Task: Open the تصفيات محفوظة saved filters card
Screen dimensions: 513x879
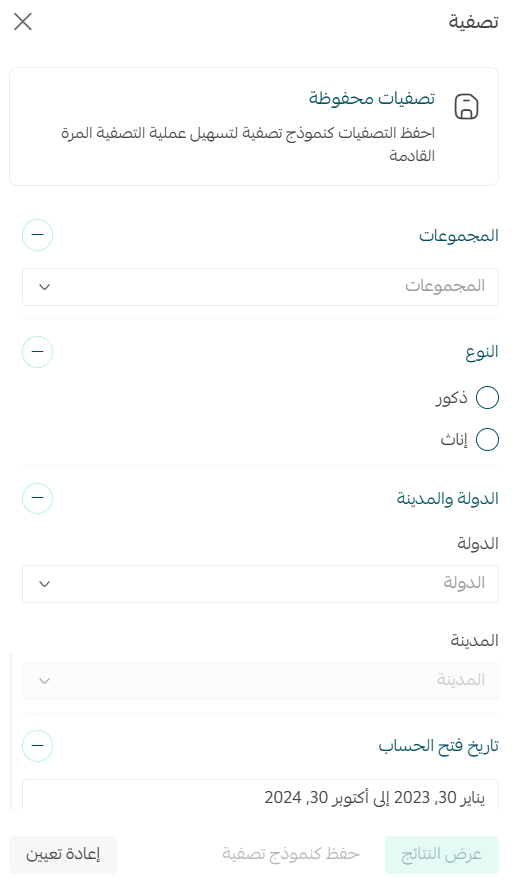Action: coord(254,127)
